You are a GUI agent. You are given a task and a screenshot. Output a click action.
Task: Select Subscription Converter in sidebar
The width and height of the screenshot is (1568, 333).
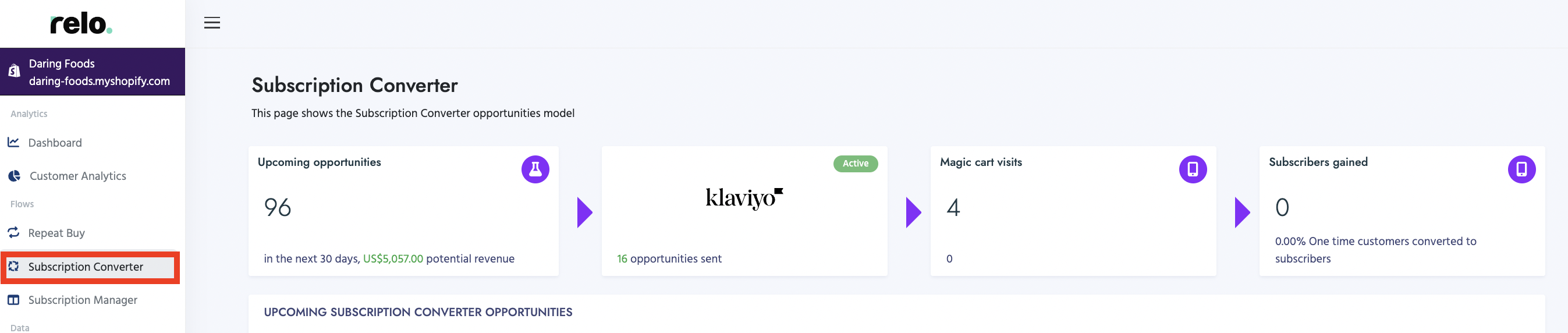(x=86, y=267)
